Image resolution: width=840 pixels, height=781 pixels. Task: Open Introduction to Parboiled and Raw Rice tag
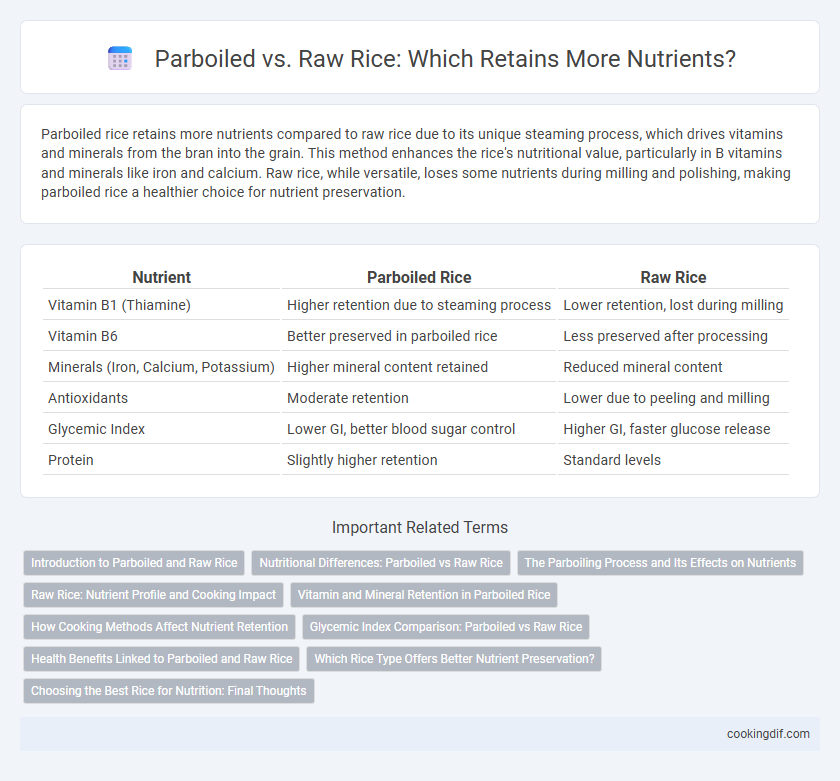click(134, 563)
